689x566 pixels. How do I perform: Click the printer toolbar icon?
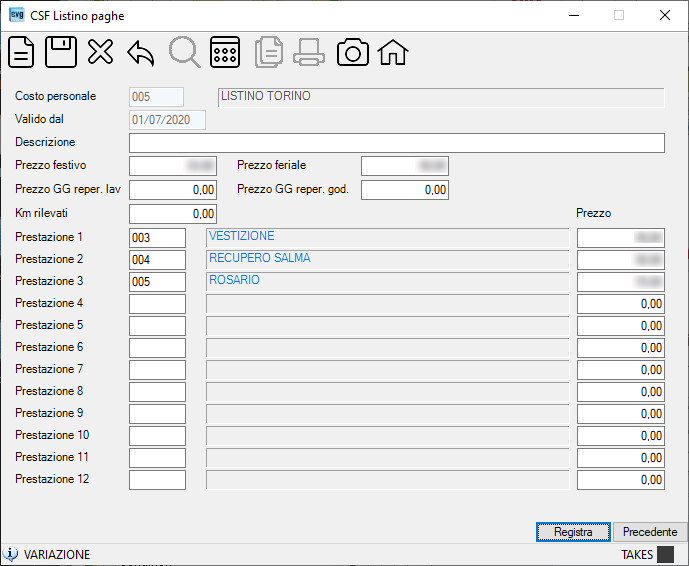[x=309, y=52]
